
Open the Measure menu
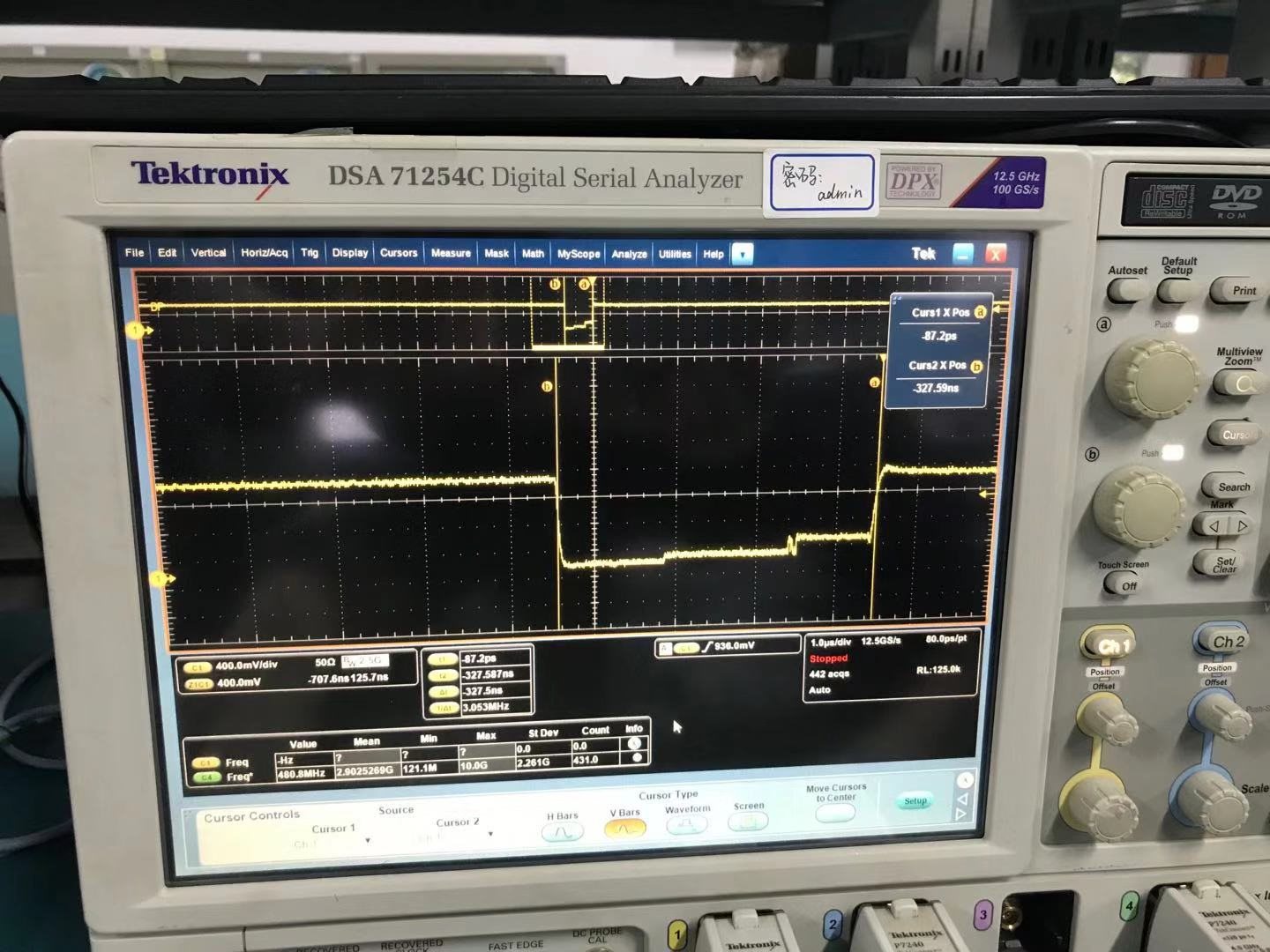coord(451,253)
